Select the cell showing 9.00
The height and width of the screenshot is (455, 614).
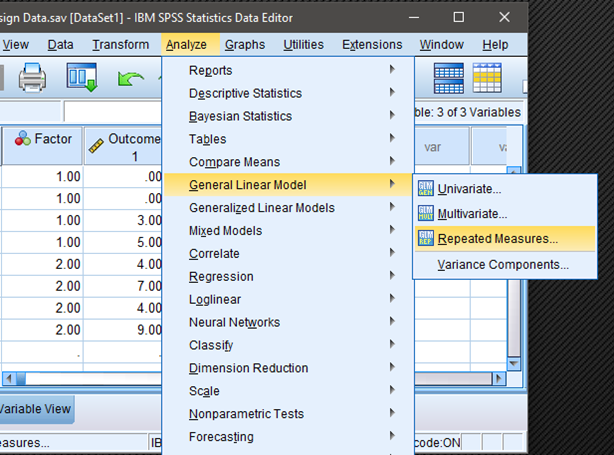pos(123,330)
